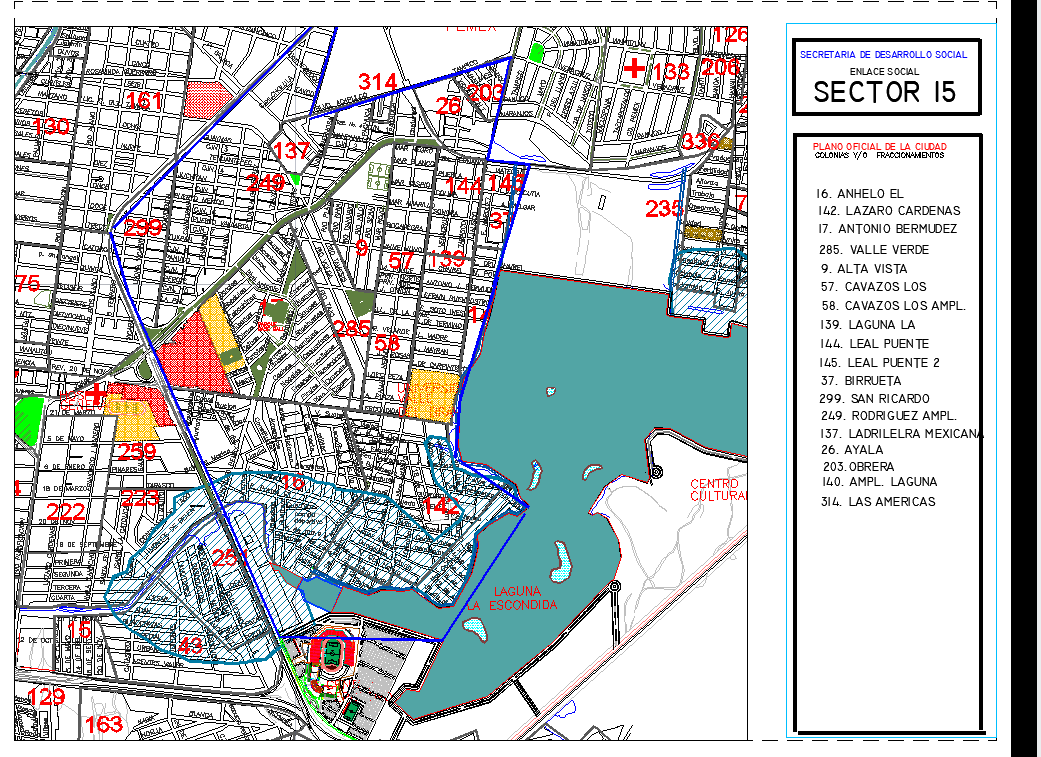Click the circular marker left of Centro Cultural
This screenshot has width=1041, height=757.
click(655, 472)
